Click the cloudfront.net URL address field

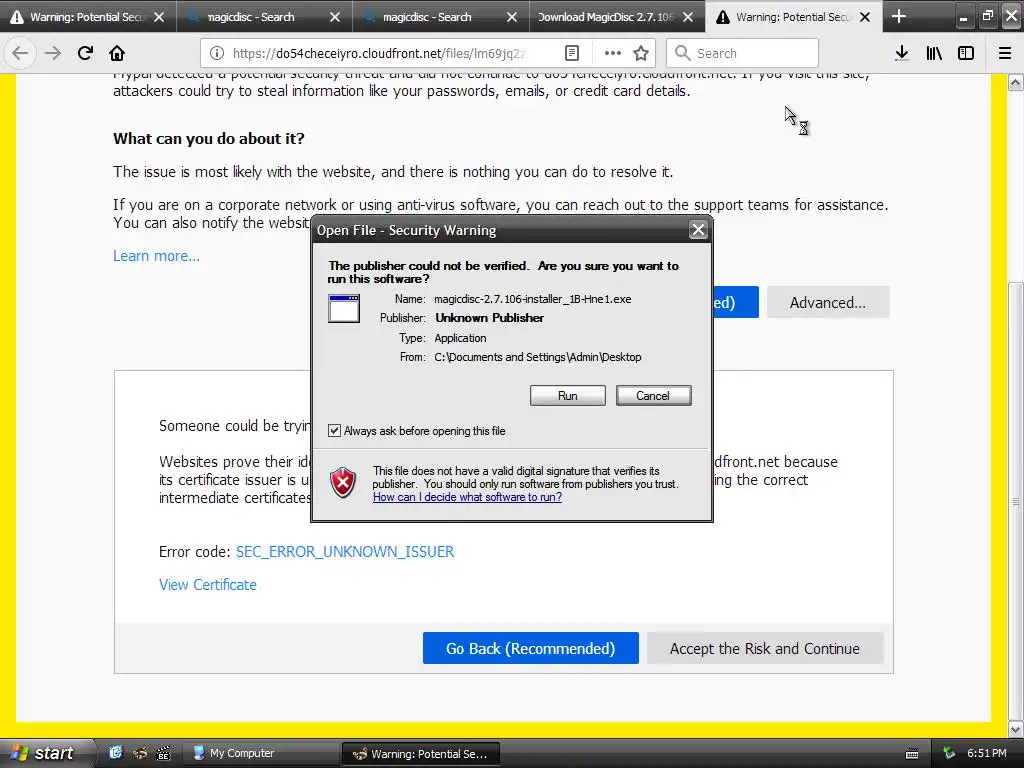(x=379, y=53)
